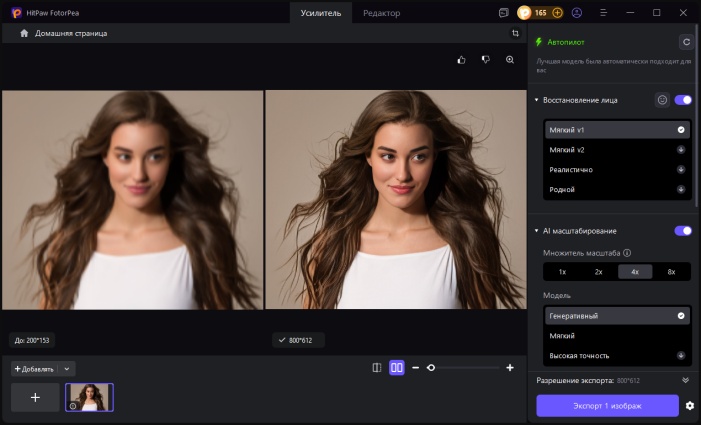Viewport: 701px width, 425px height.
Task: Switch to split slider compare view
Action: pos(377,368)
